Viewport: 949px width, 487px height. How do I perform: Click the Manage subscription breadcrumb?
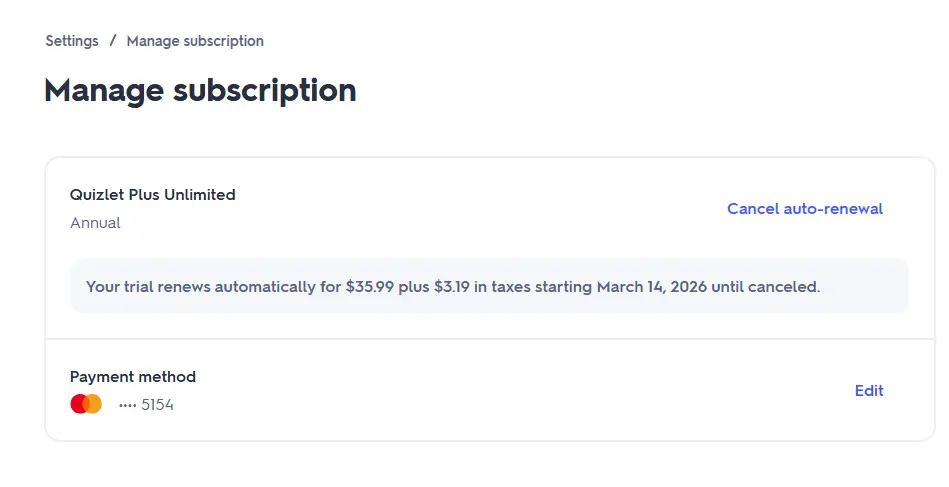point(195,41)
